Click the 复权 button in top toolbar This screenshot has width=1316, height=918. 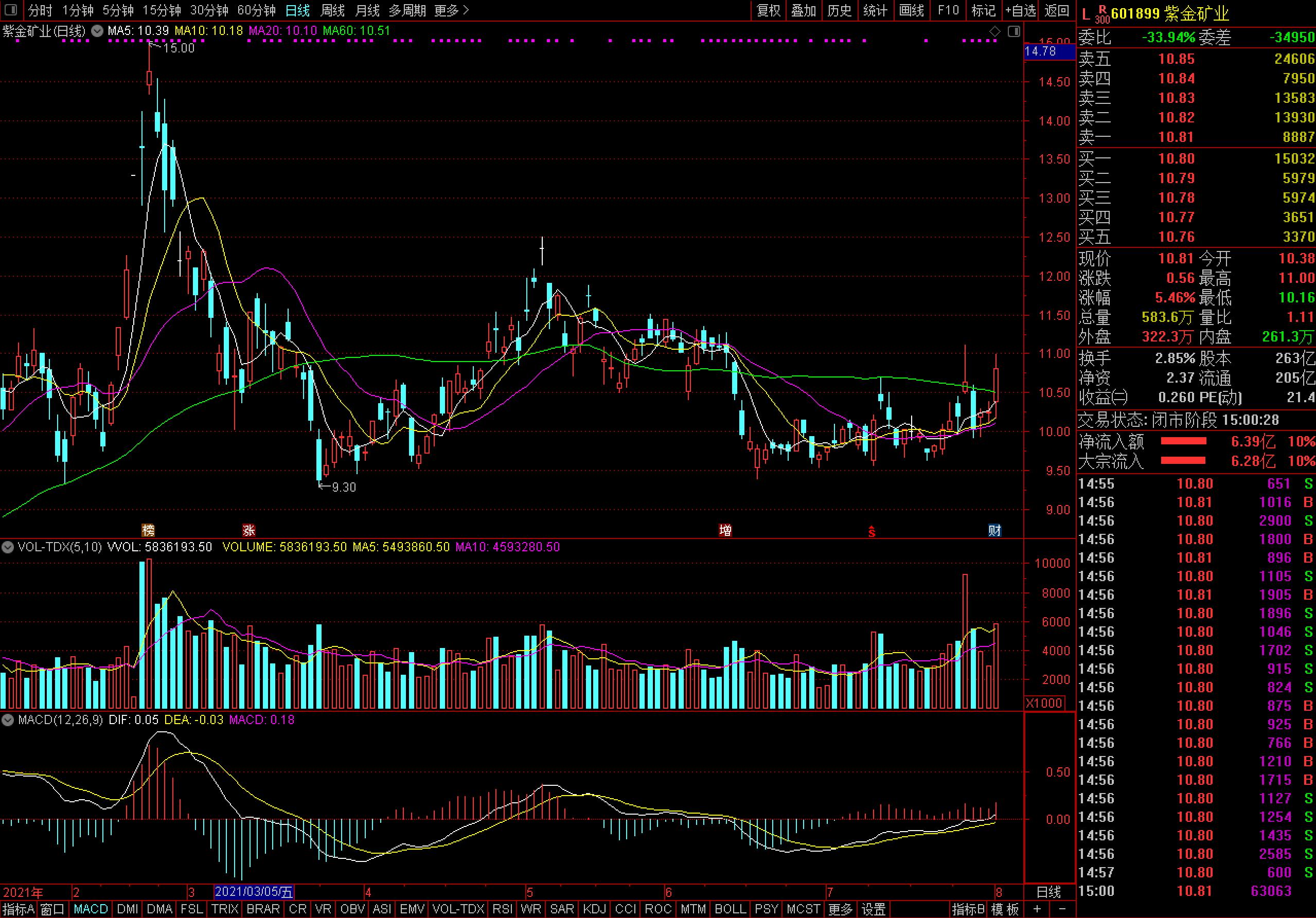(768, 10)
